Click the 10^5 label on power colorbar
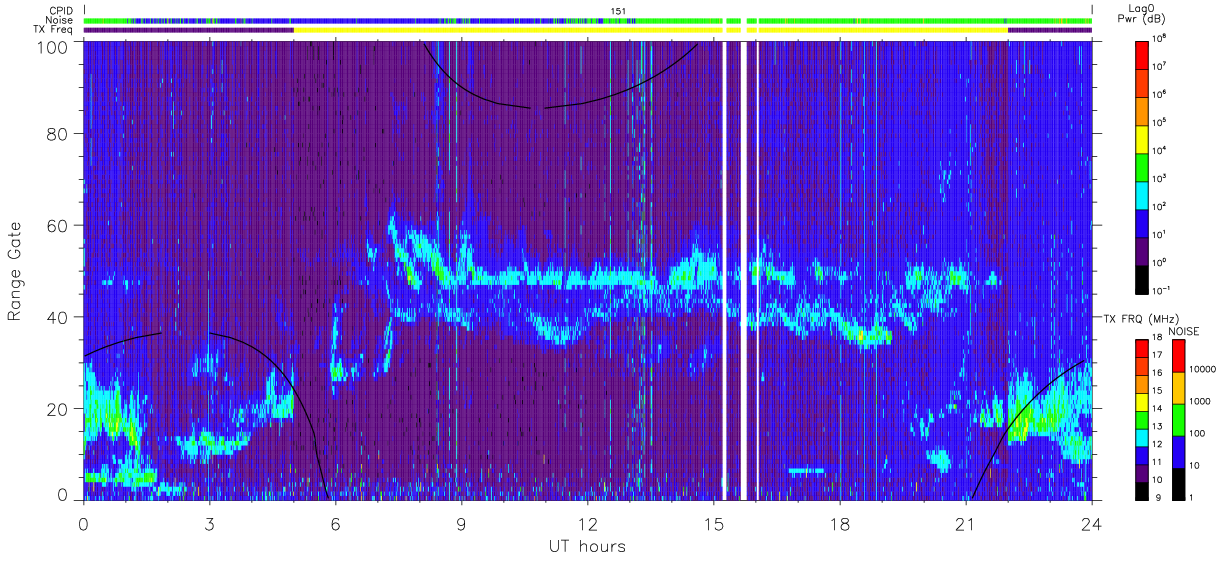Image resolution: width=1228 pixels, height=567 pixels. (x=1158, y=122)
